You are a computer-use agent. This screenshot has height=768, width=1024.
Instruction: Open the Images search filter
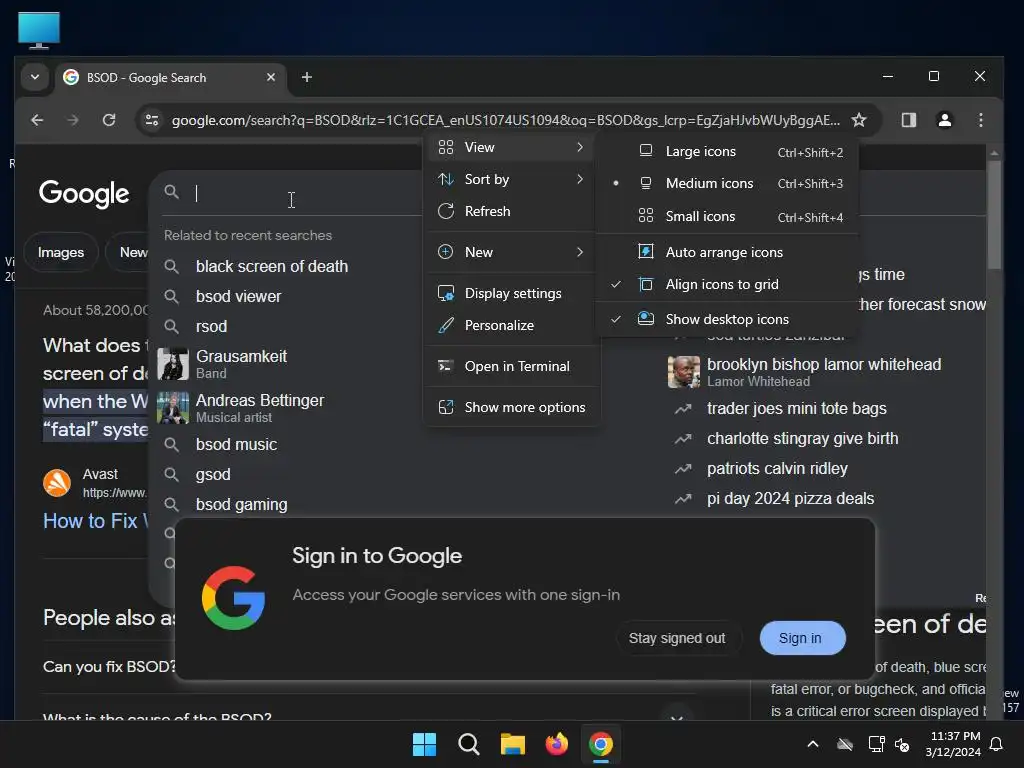[61, 252]
